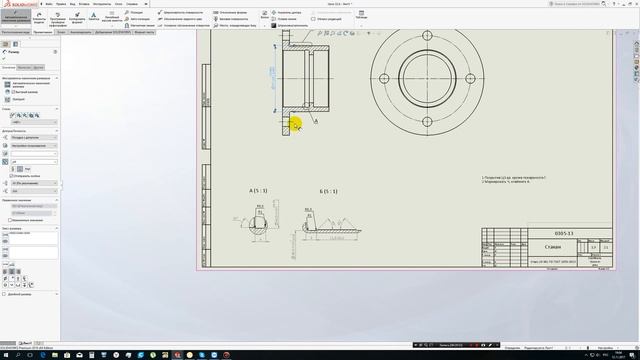The height and width of the screenshot is (360, 640).
Task: Run the spell checker tool
Action: pos(58,19)
